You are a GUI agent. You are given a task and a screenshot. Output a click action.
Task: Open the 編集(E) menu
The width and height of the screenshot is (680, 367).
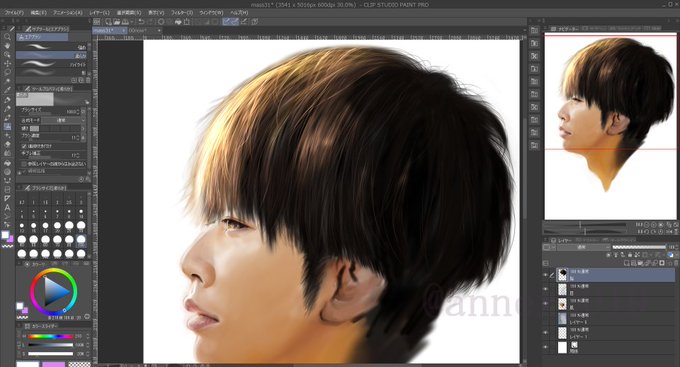[x=38, y=13]
